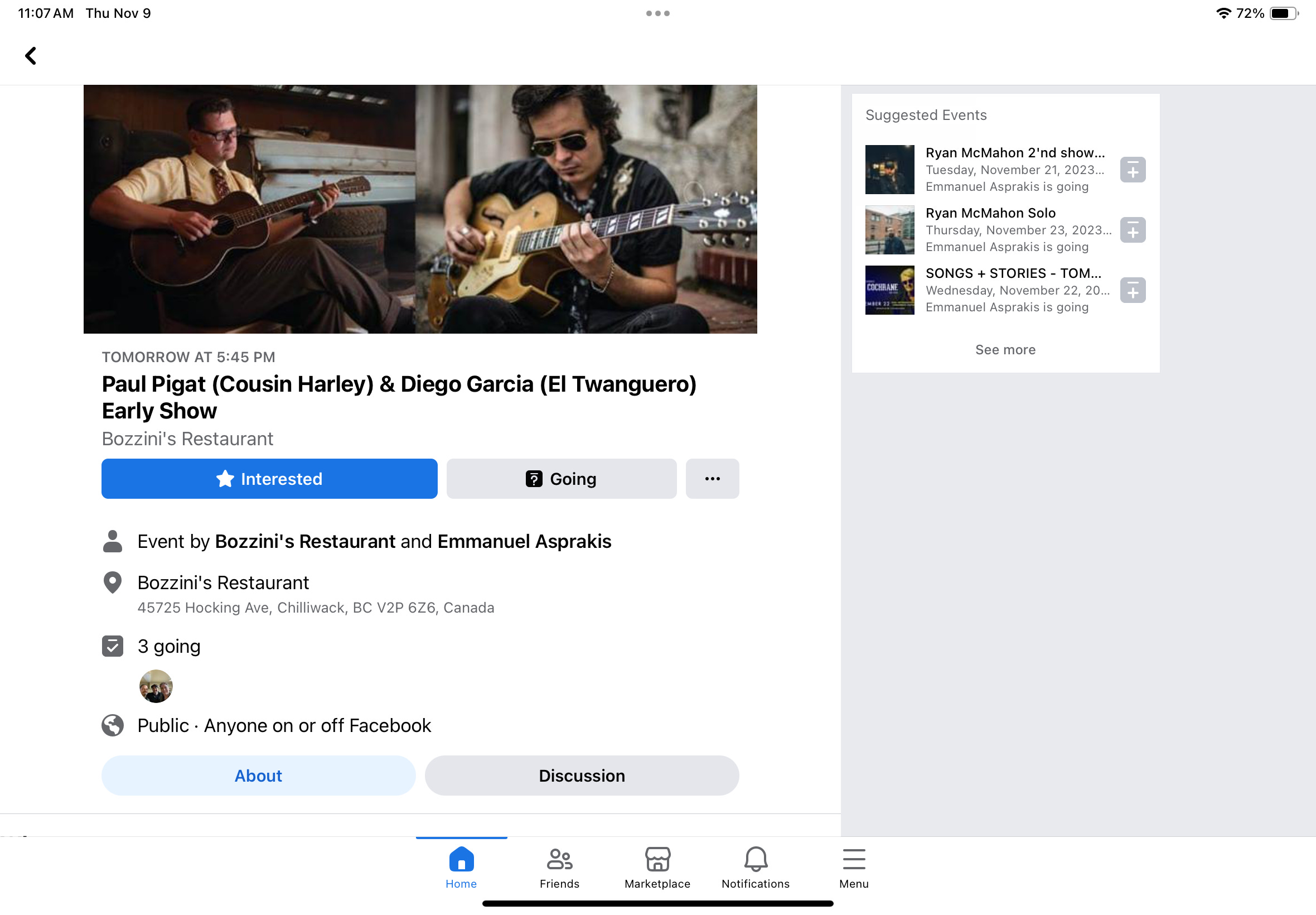Select the About tab
The width and height of the screenshot is (1316, 915).
pos(258,776)
